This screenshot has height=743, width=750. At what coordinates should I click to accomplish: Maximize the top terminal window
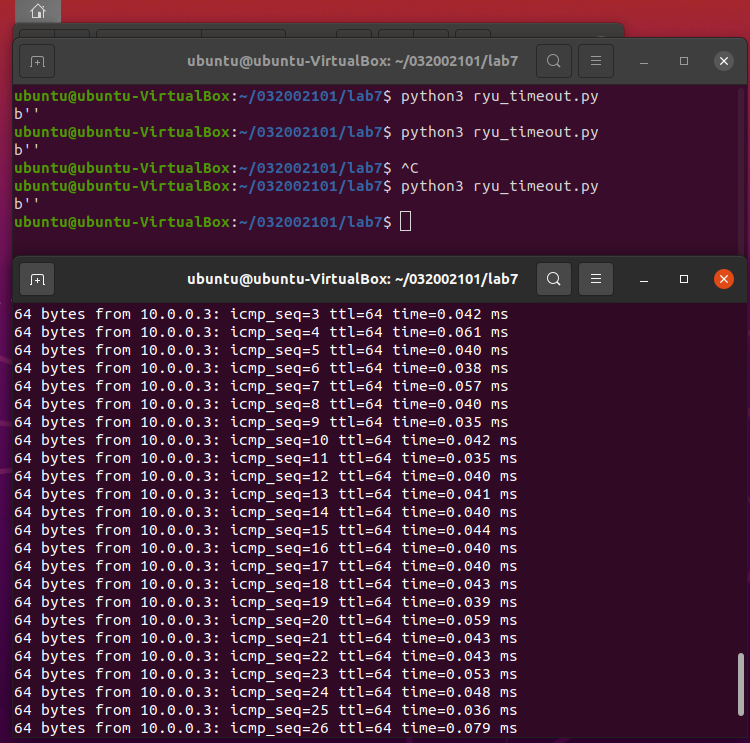[x=684, y=61]
